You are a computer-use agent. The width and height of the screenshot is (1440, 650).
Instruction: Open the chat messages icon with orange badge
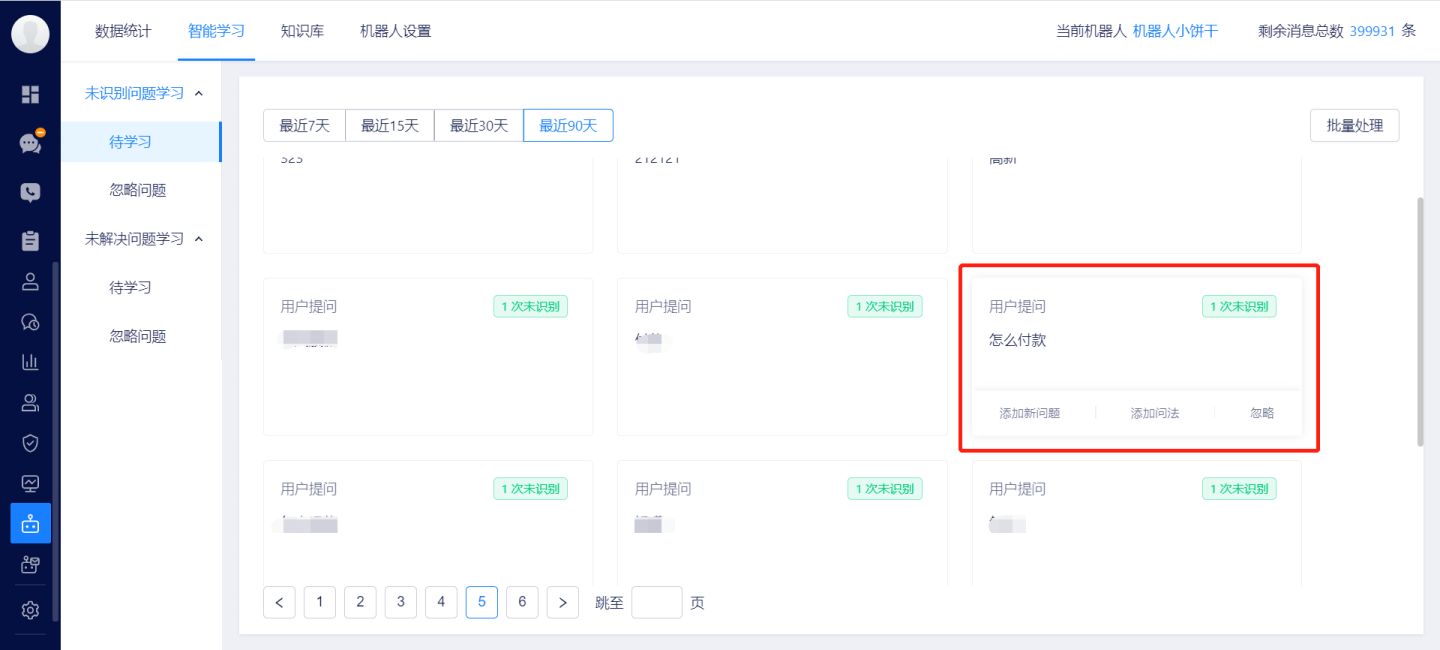pos(30,143)
